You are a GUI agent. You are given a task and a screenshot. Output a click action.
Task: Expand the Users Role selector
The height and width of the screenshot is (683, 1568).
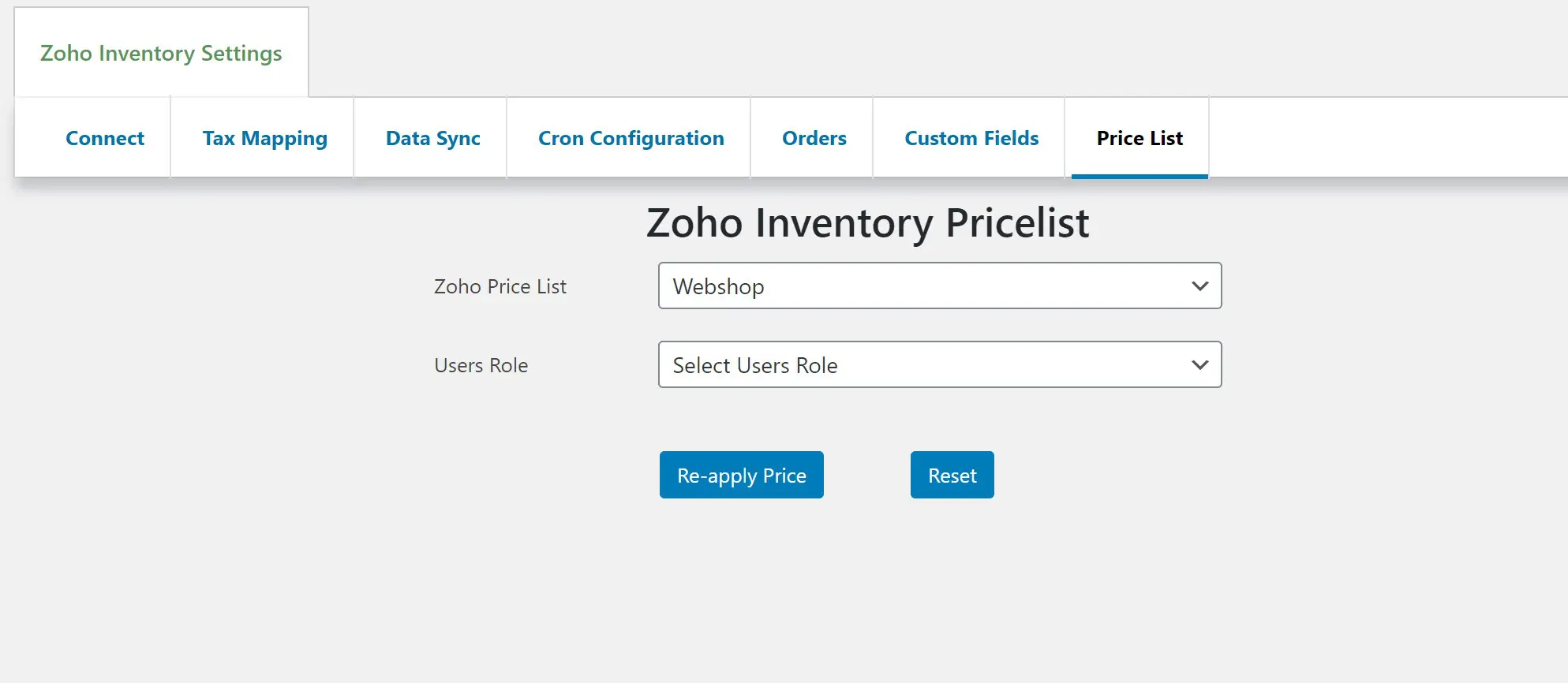(x=939, y=364)
